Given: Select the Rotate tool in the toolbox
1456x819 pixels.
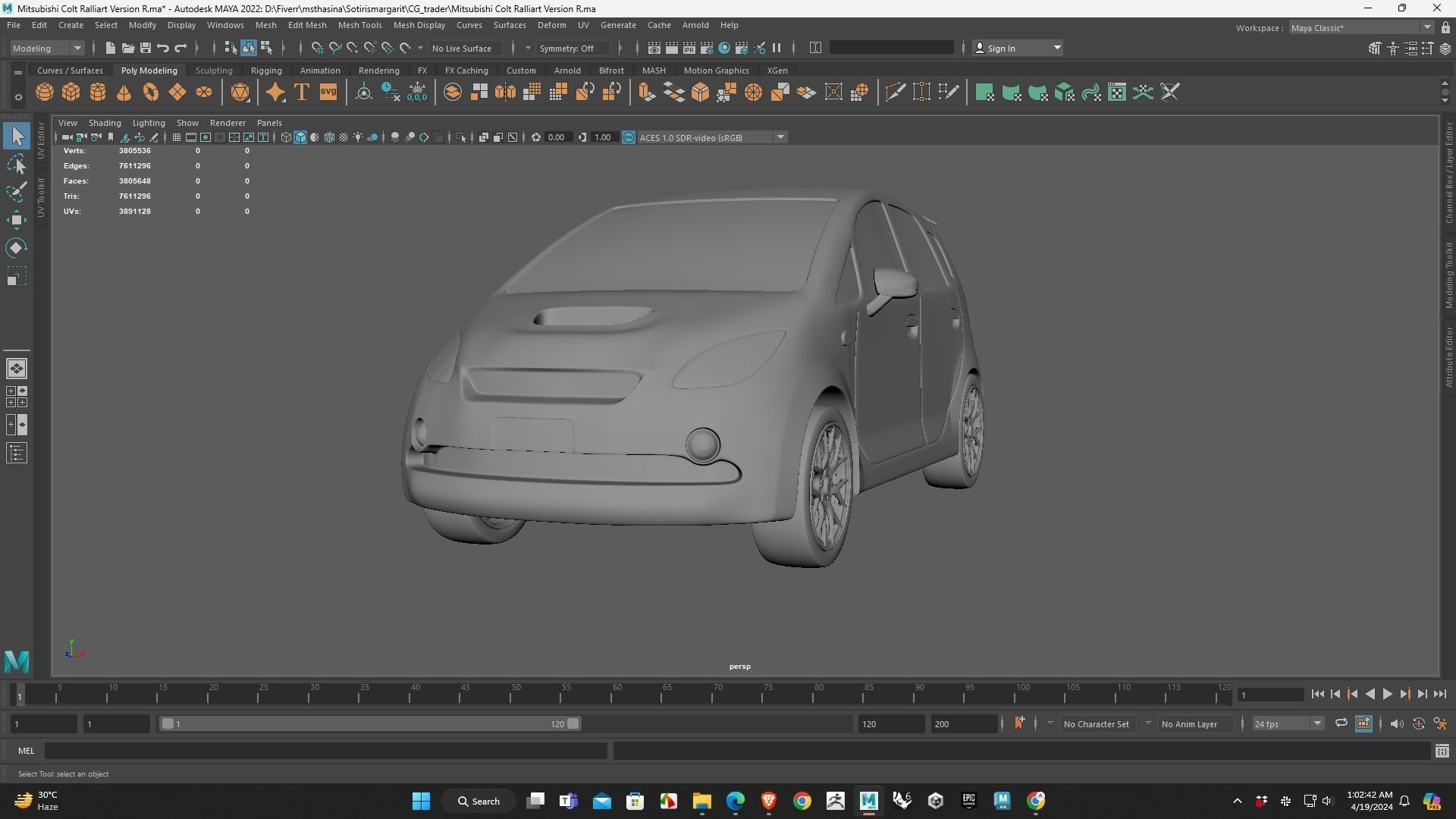Looking at the screenshot, I should (x=17, y=248).
